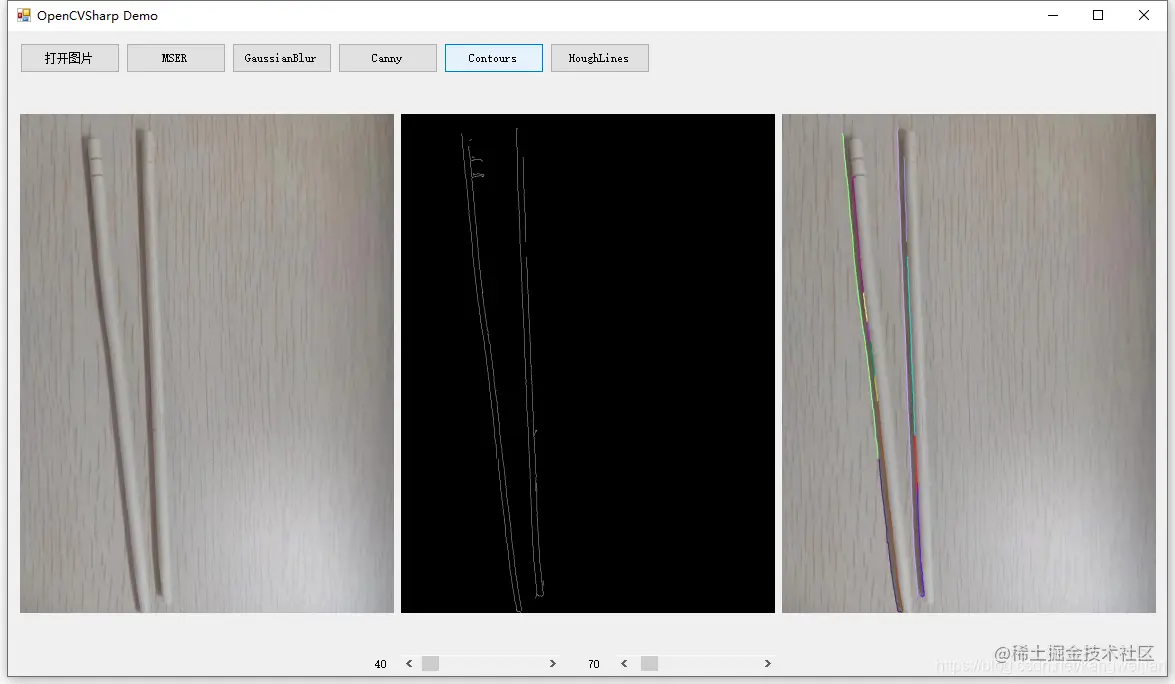1175x684 pixels.
Task: Click left arrow of the 70 scrollbar
Action: [624, 664]
